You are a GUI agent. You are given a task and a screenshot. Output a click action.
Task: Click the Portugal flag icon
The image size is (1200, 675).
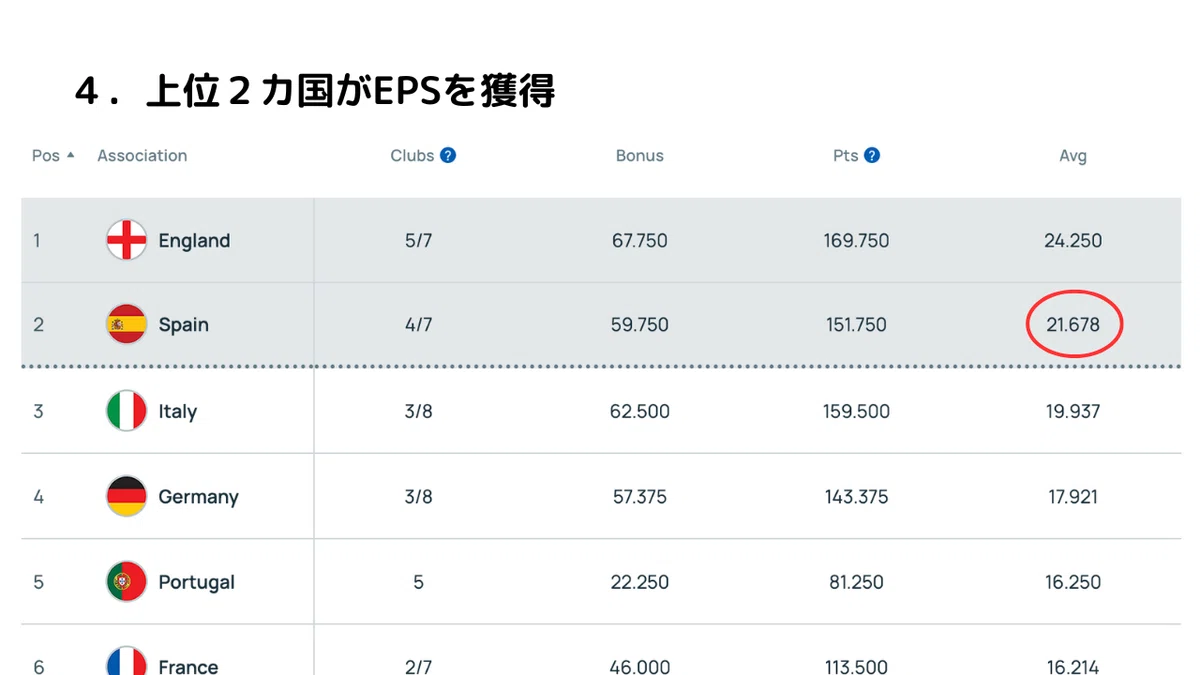(127, 582)
